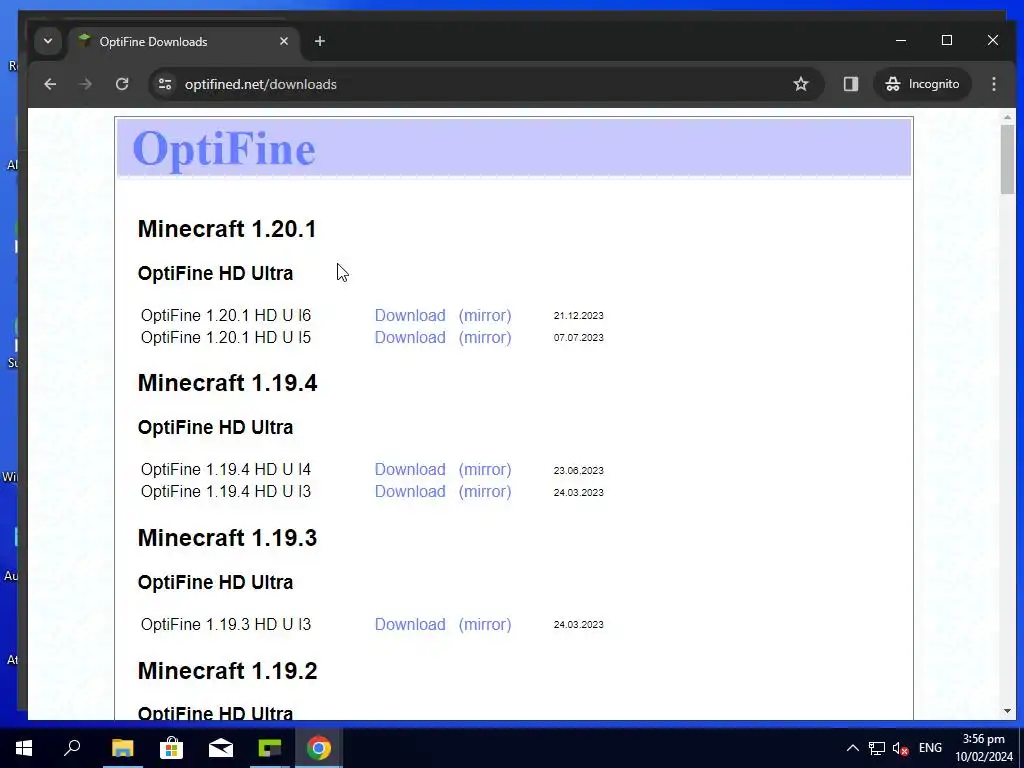1024x768 pixels.
Task: Close the OptiFine Downloads tab
Action: tap(283, 41)
